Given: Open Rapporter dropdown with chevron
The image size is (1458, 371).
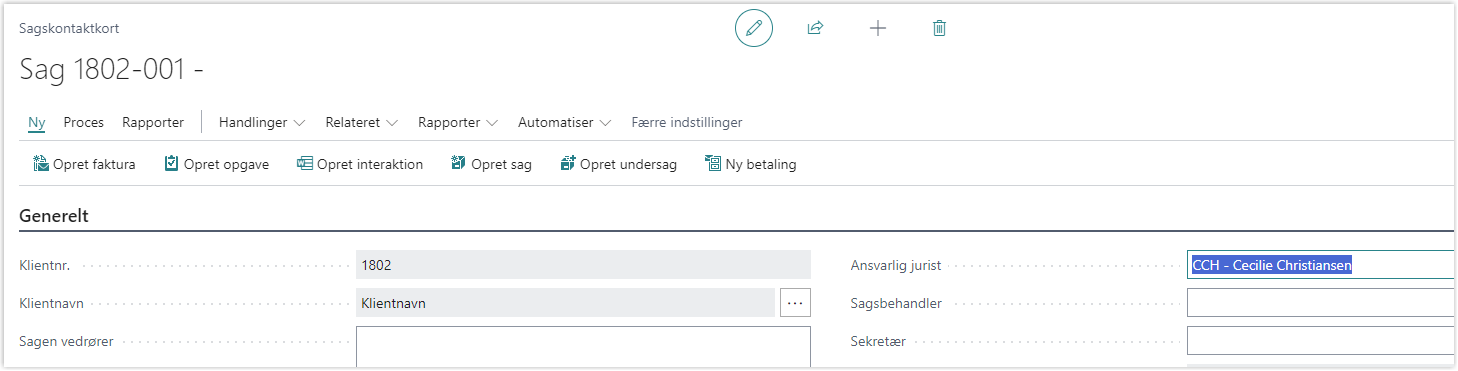Looking at the screenshot, I should coord(458,123).
